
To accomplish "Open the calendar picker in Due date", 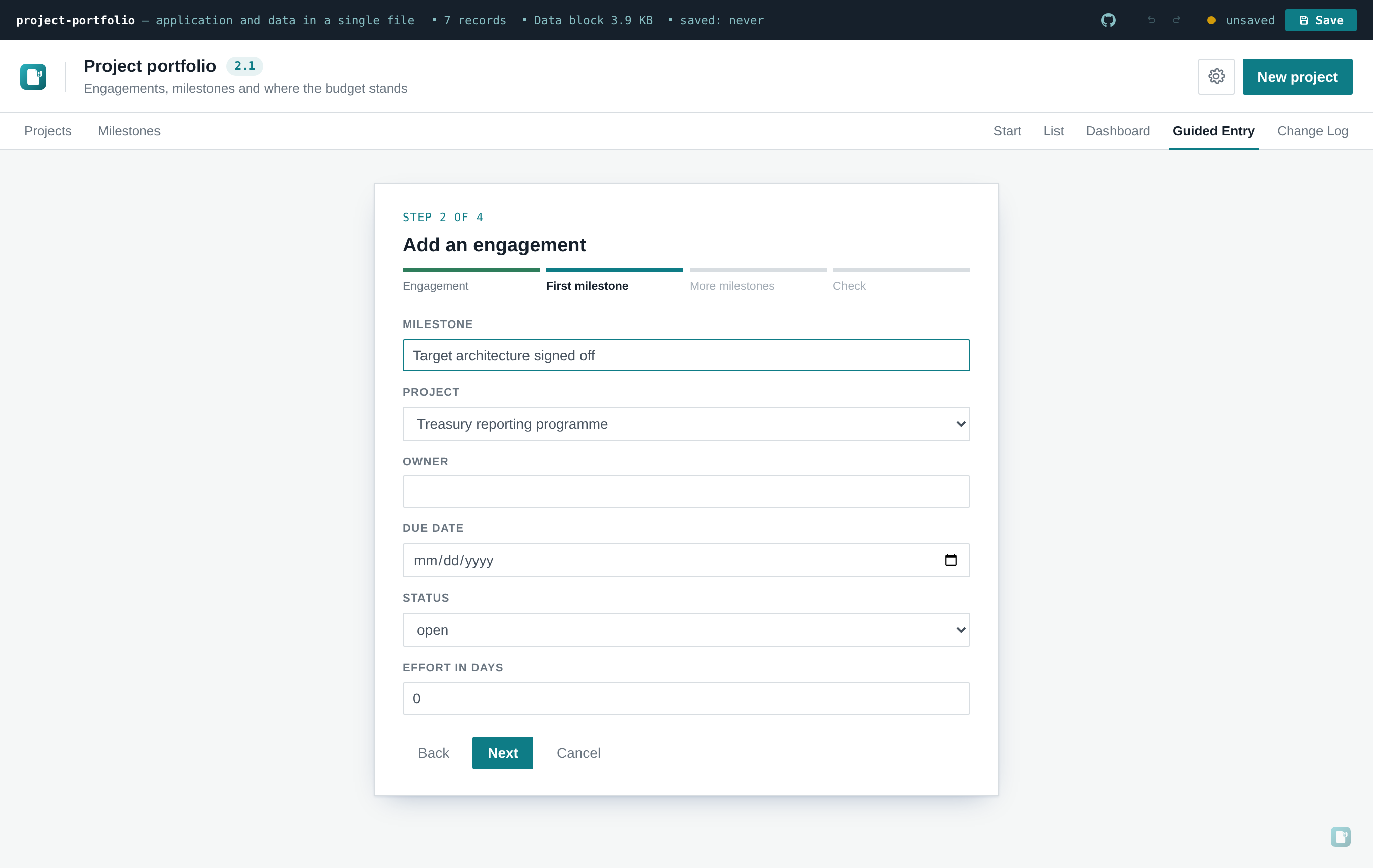I will click(x=950, y=560).
